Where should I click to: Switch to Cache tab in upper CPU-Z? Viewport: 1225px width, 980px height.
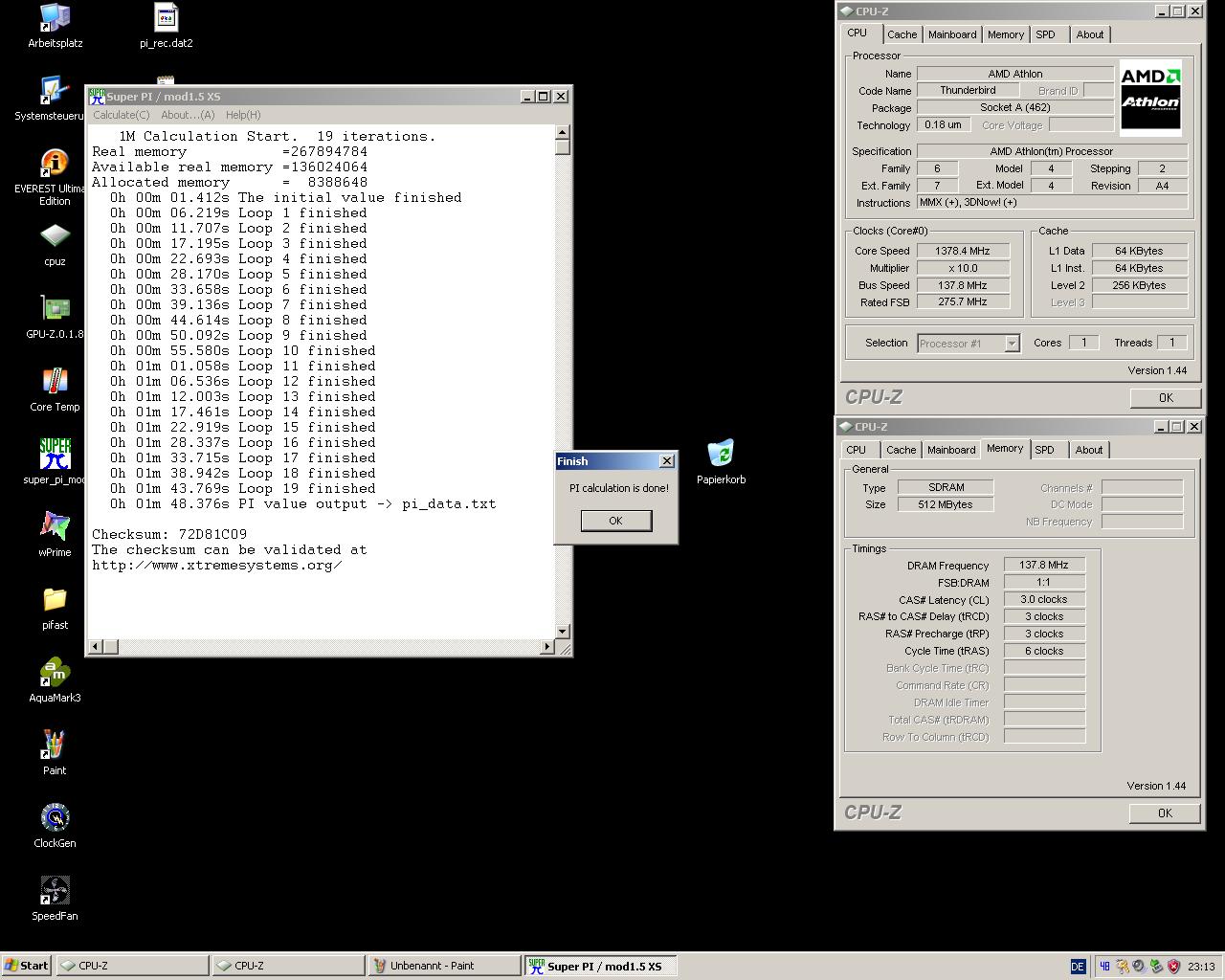coord(902,34)
